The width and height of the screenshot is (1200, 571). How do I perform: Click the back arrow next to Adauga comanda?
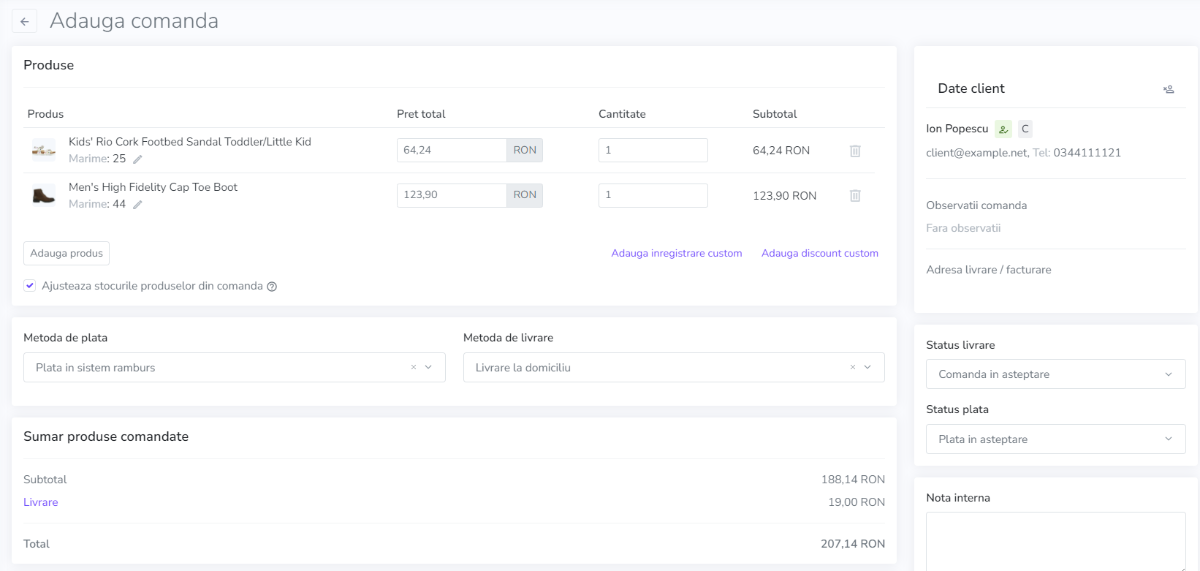24,21
